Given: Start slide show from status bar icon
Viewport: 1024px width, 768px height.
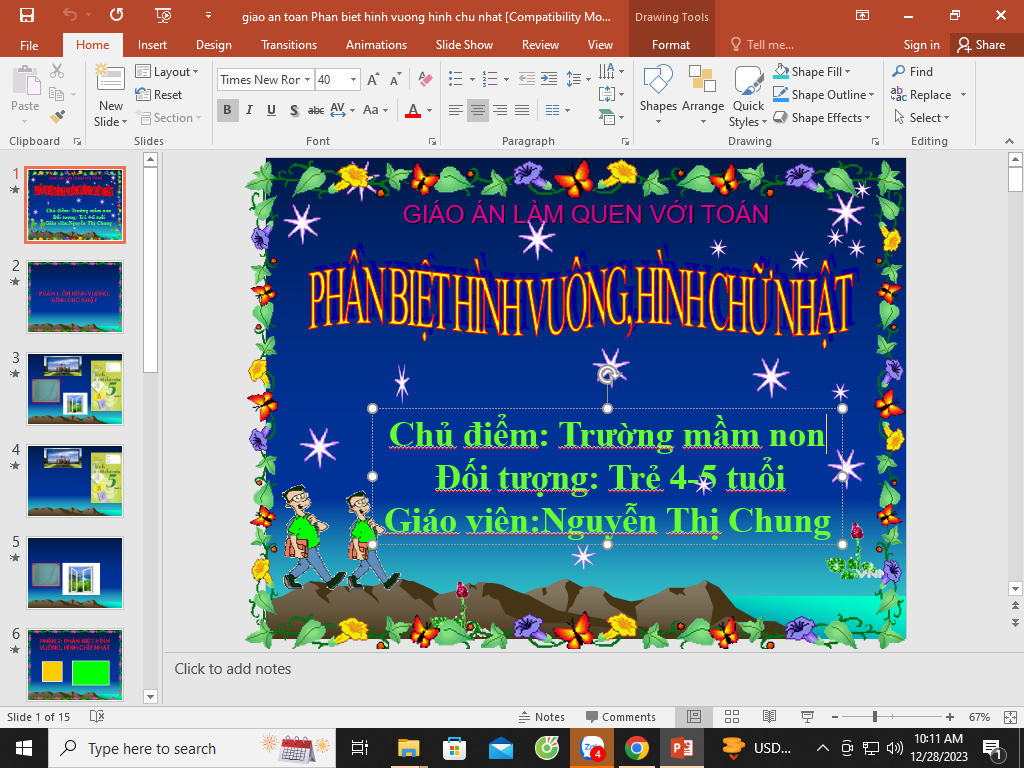Looking at the screenshot, I should 806,717.
